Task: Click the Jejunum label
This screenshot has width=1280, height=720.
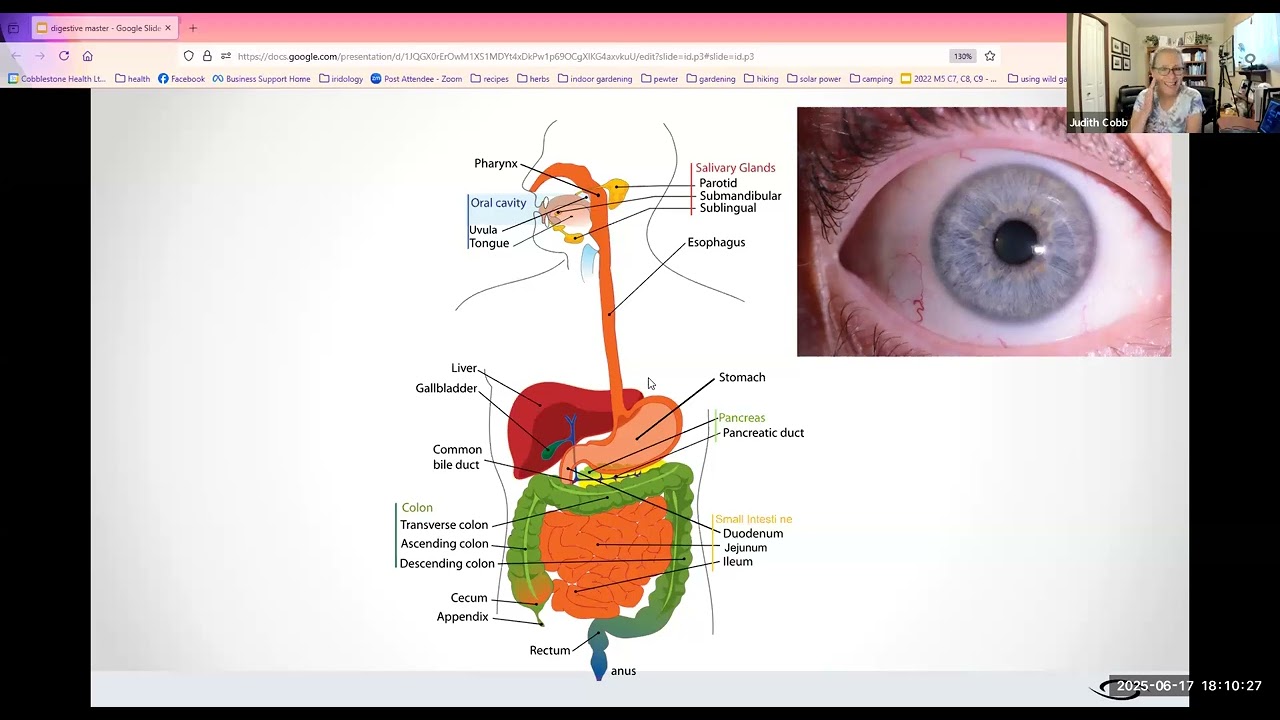Action: pyautogui.click(x=745, y=548)
